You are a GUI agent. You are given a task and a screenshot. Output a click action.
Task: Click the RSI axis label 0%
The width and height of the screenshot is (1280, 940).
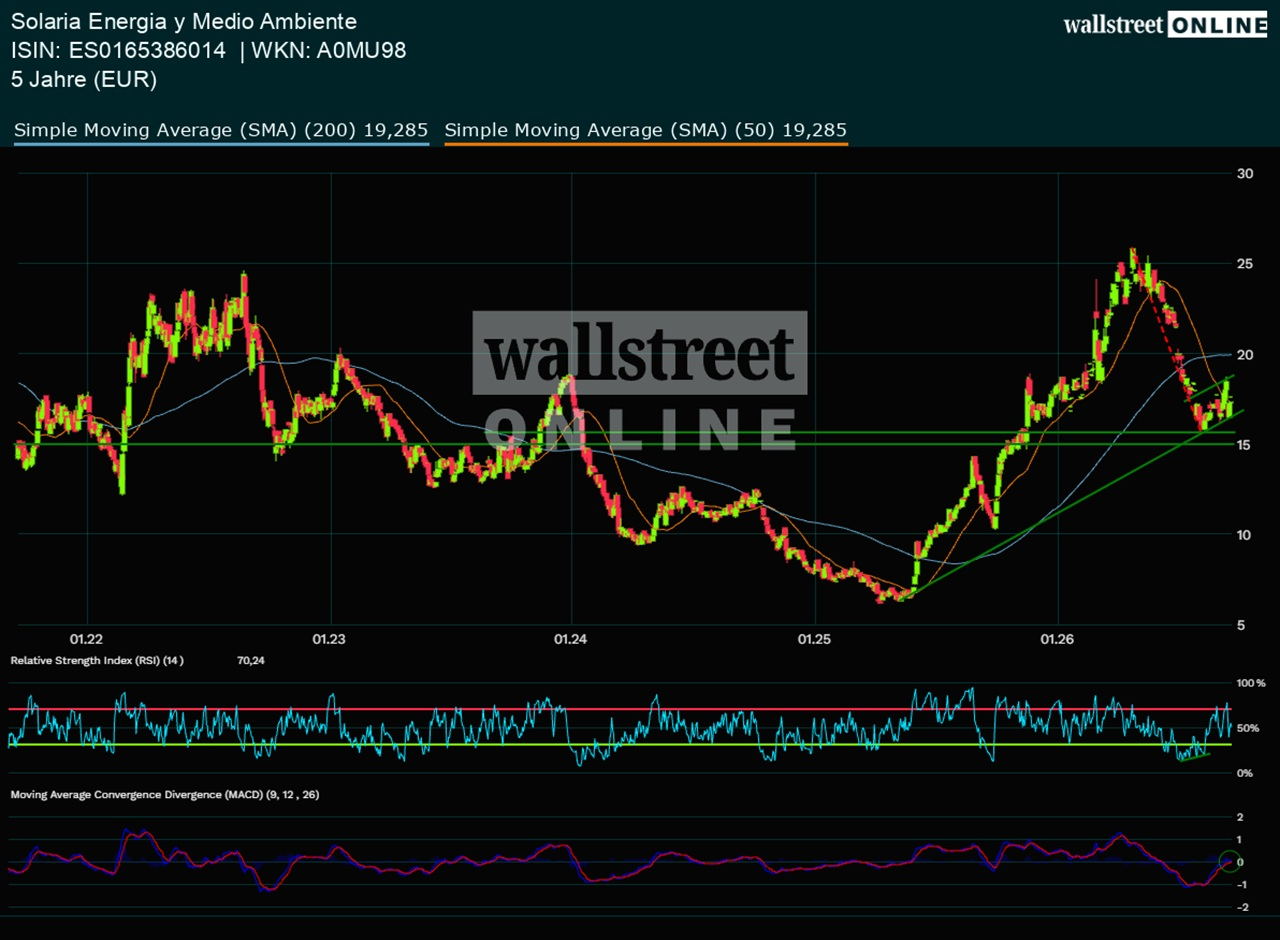click(1245, 773)
